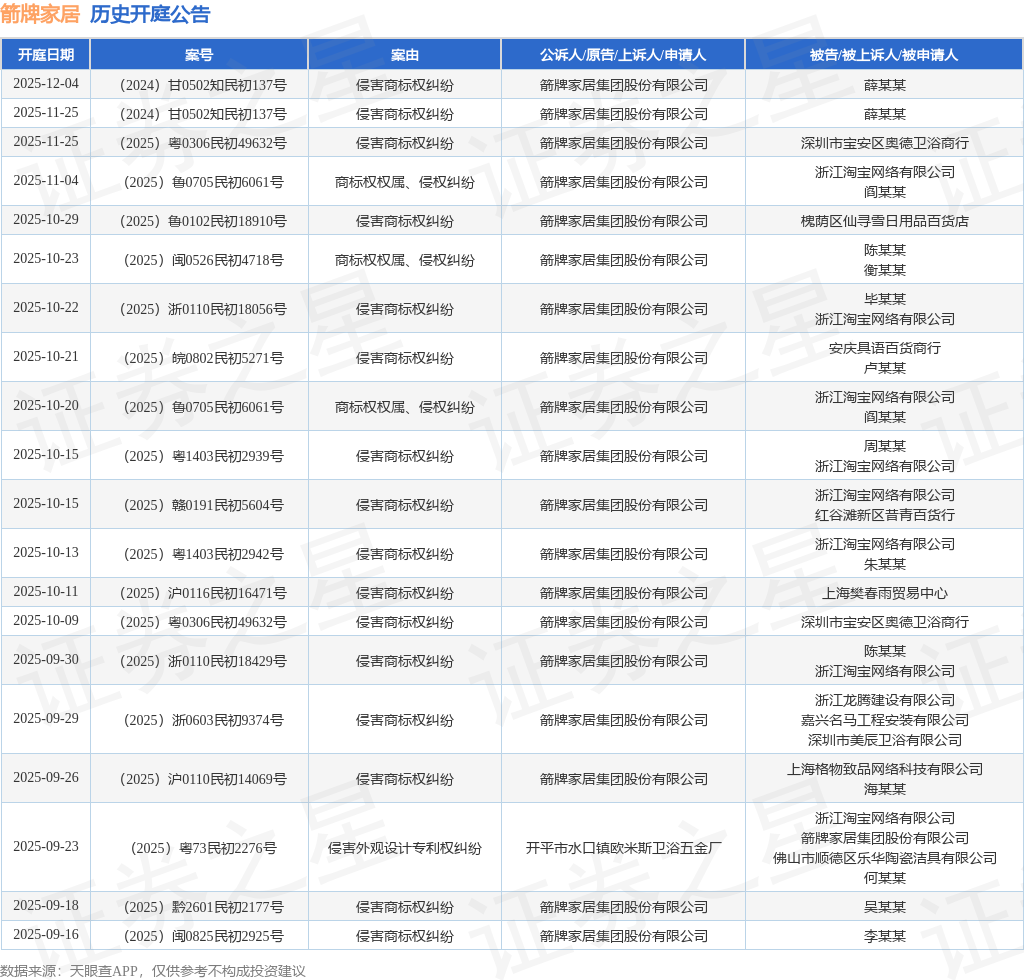
Task: Select the date cell 2025-10-29
Action: [x=46, y=220]
